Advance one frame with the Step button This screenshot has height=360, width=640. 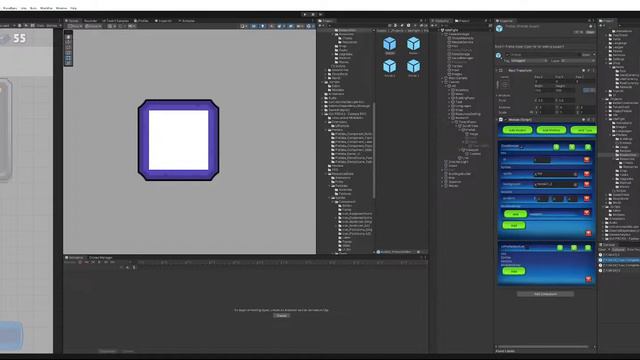point(321,14)
